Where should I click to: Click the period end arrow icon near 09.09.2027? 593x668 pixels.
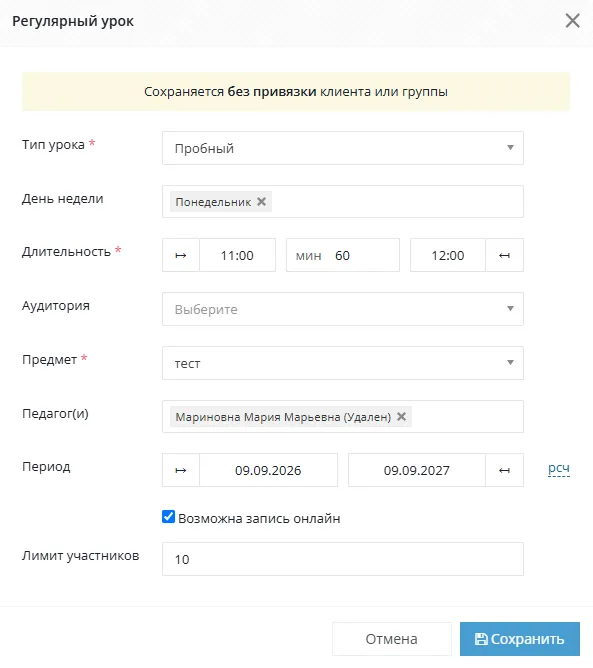tap(504, 470)
